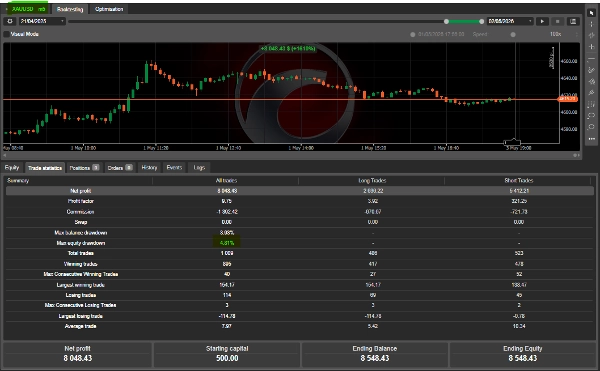This screenshot has width=600, height=371.
Task: Start the backtest with the play button
Action: click(542, 21)
